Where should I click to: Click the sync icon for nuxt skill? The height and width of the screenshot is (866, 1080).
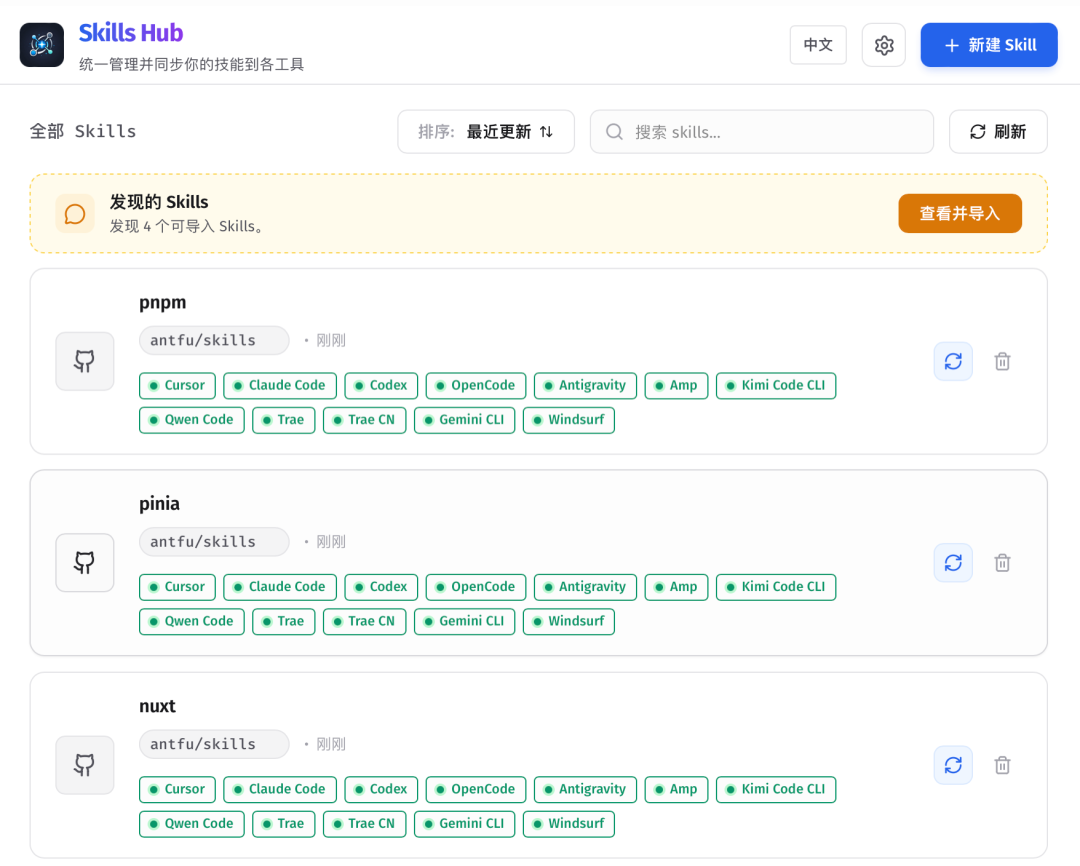click(953, 765)
